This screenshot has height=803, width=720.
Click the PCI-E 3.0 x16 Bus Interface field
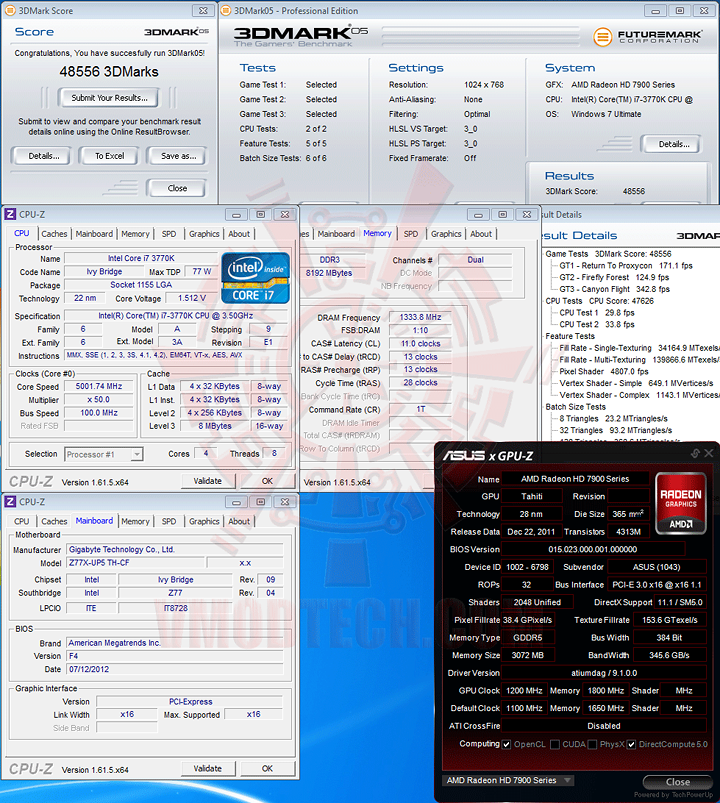pos(657,585)
